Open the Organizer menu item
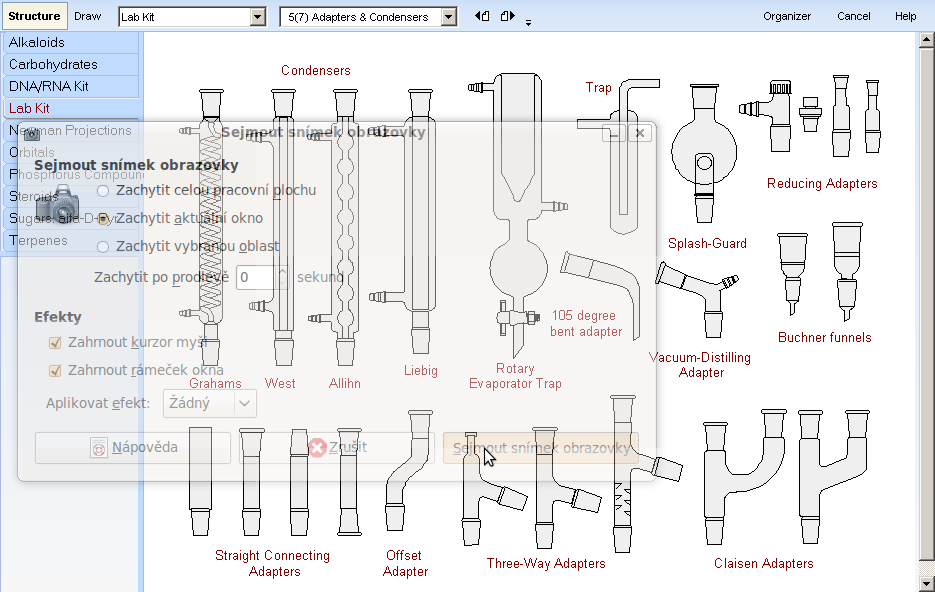Image resolution: width=935 pixels, height=592 pixels. pyautogui.click(x=787, y=16)
